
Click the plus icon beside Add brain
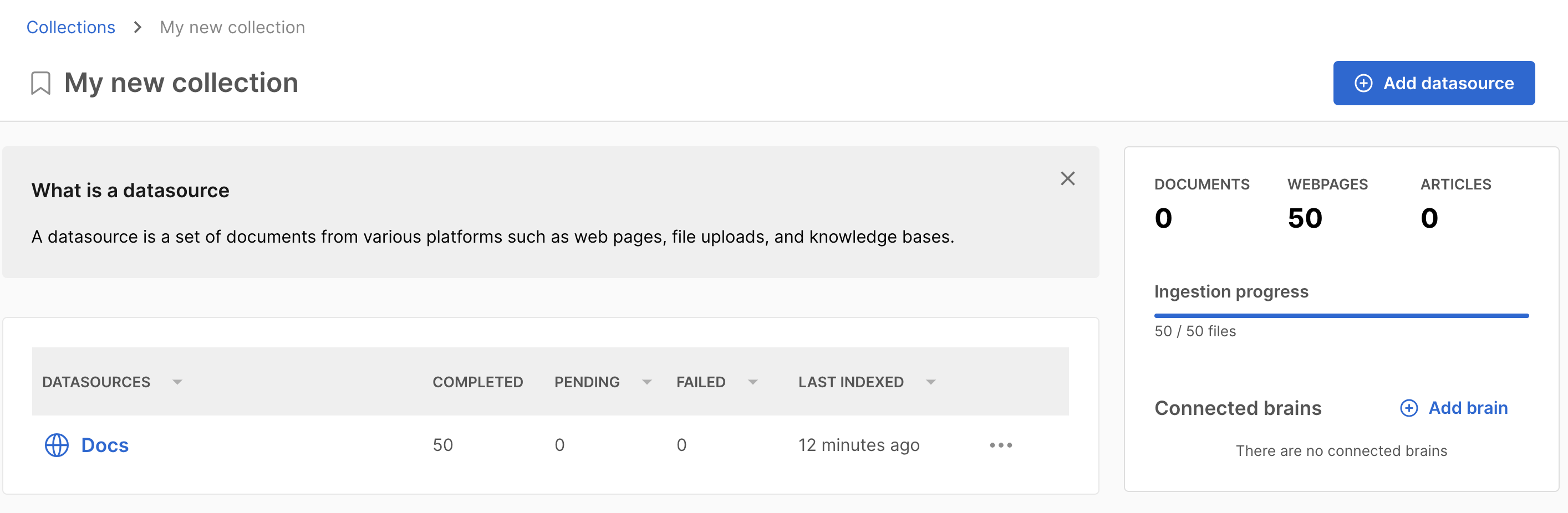coord(1408,408)
